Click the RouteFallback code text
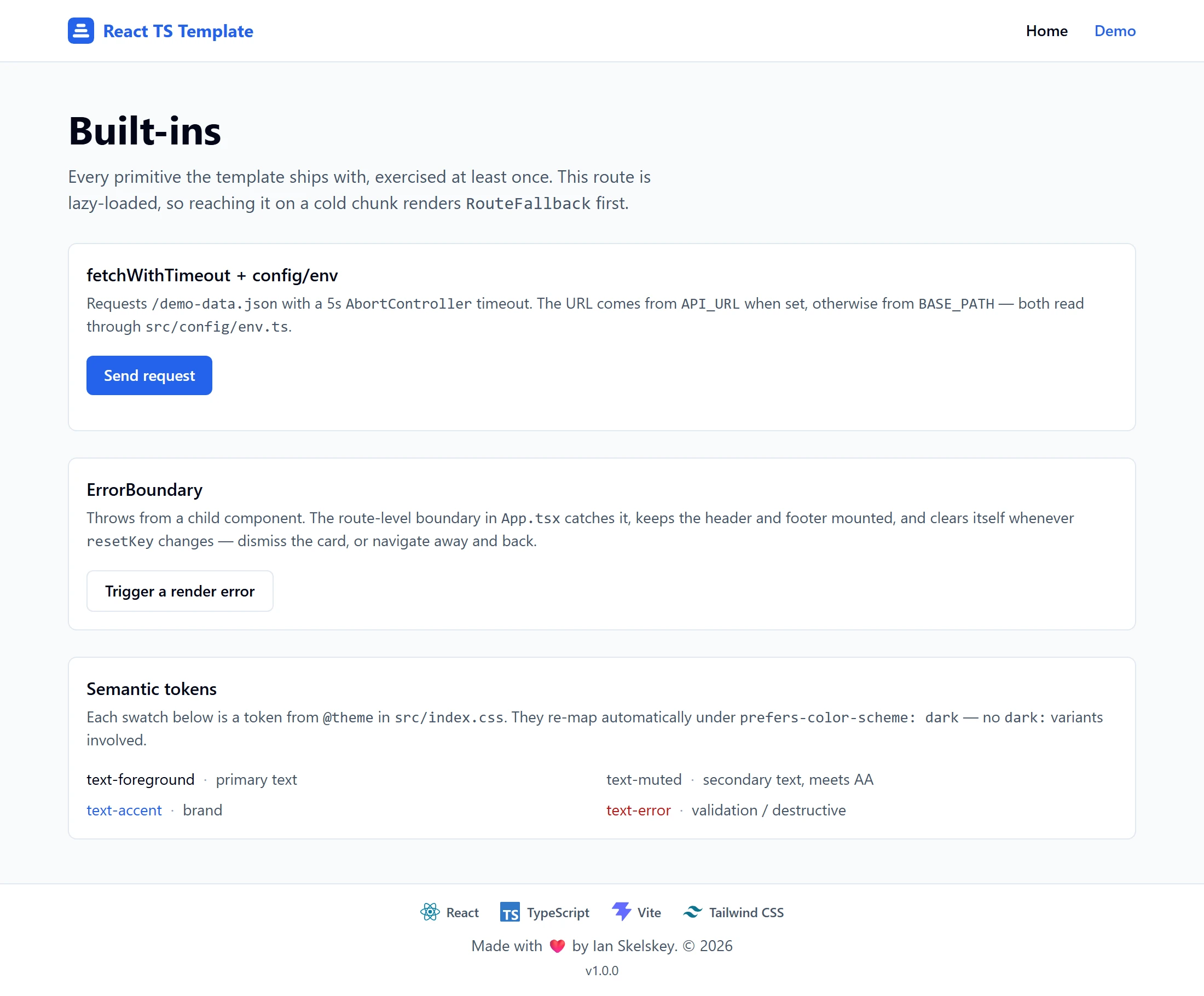This screenshot has width=1204, height=996. (528, 204)
